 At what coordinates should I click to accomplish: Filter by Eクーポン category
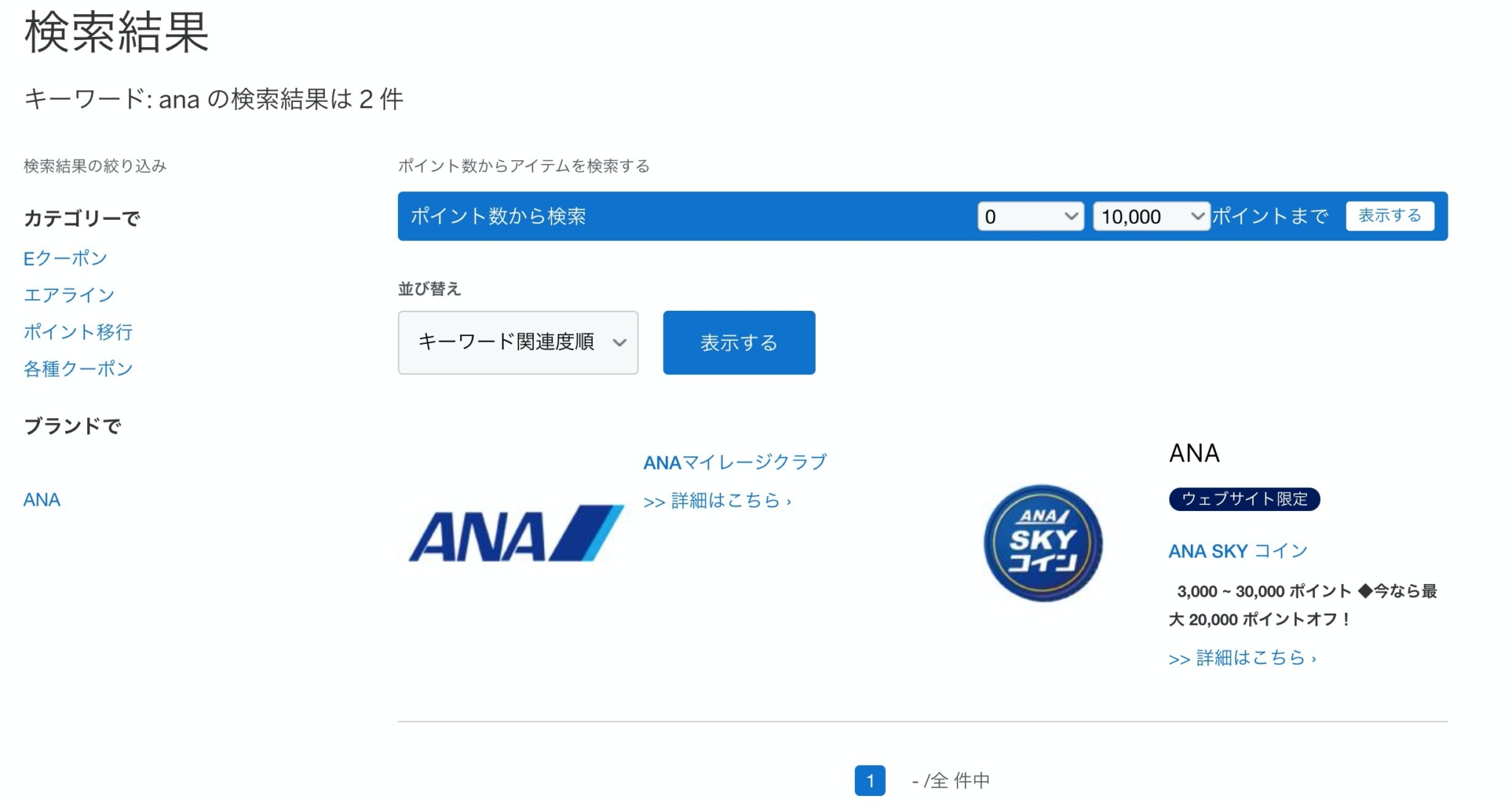coord(66,258)
